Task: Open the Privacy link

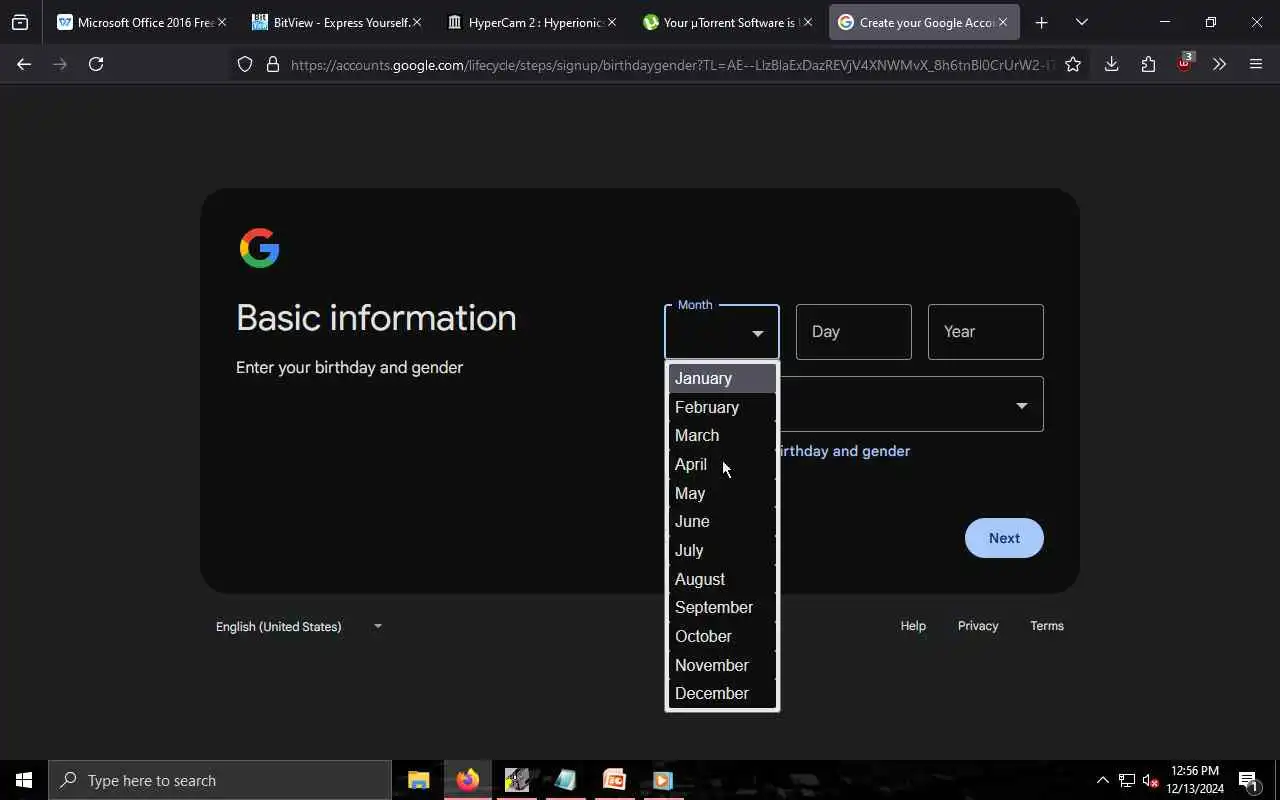Action: click(978, 626)
